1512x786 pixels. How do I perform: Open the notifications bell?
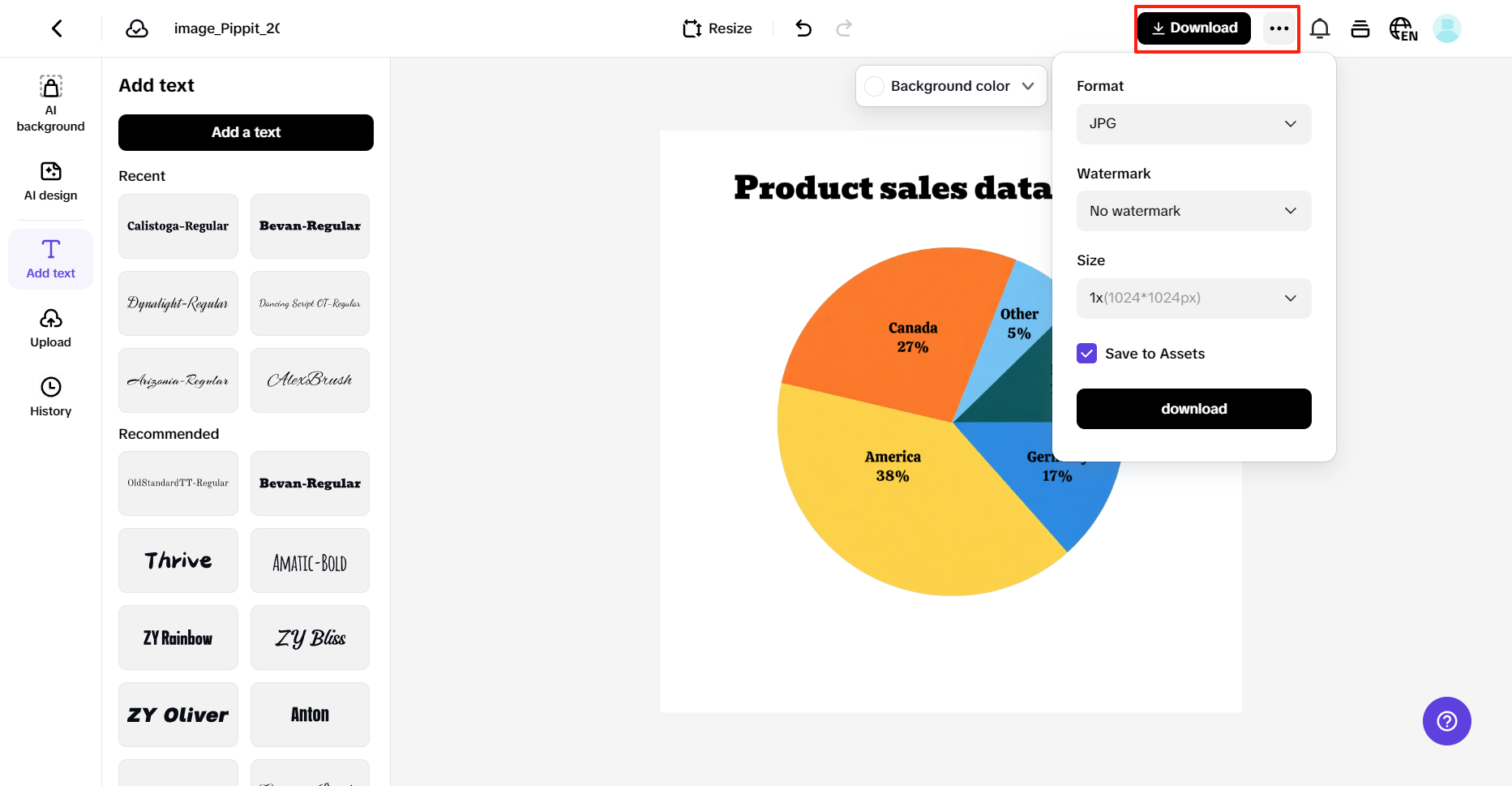[1320, 29]
